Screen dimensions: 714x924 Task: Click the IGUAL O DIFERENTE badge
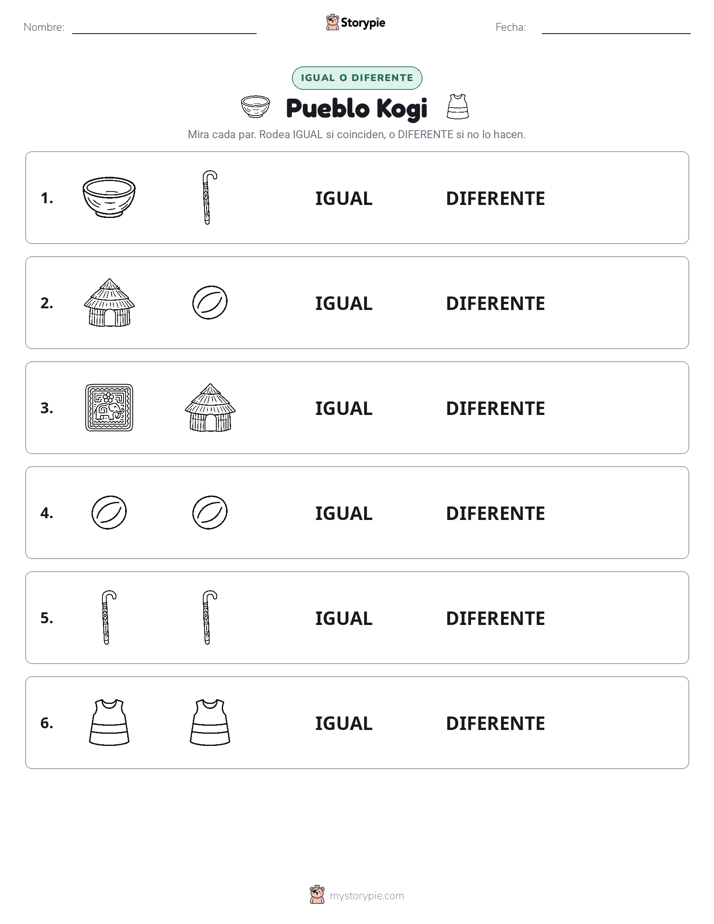357,78
